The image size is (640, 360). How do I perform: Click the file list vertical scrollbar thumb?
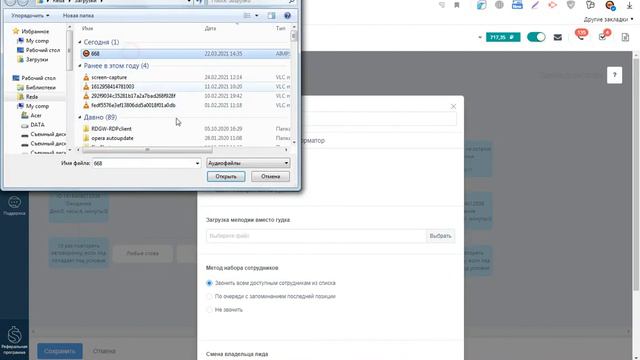(x=294, y=36)
